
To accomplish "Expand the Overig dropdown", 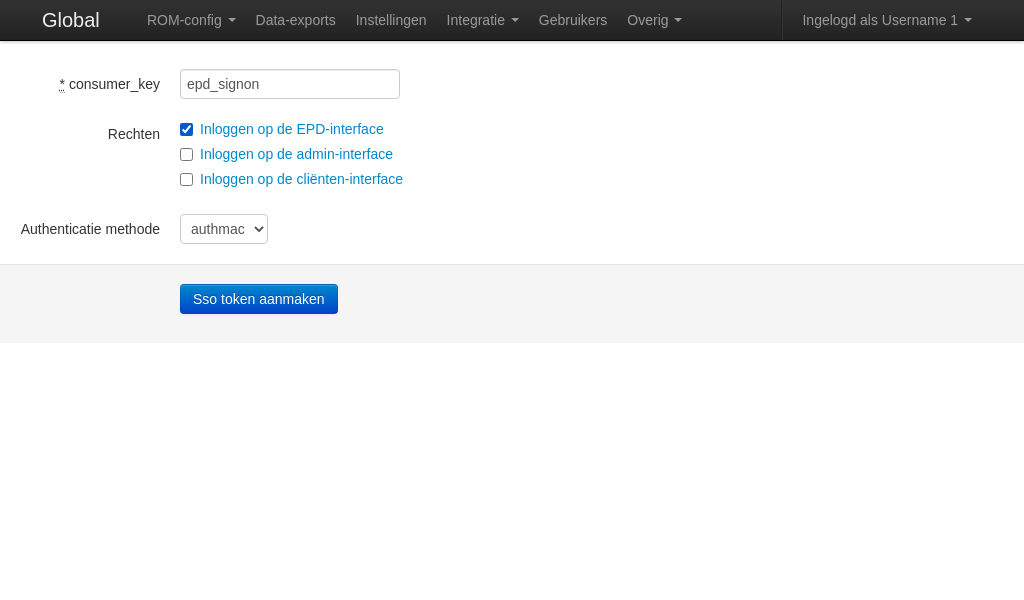I will point(654,20).
